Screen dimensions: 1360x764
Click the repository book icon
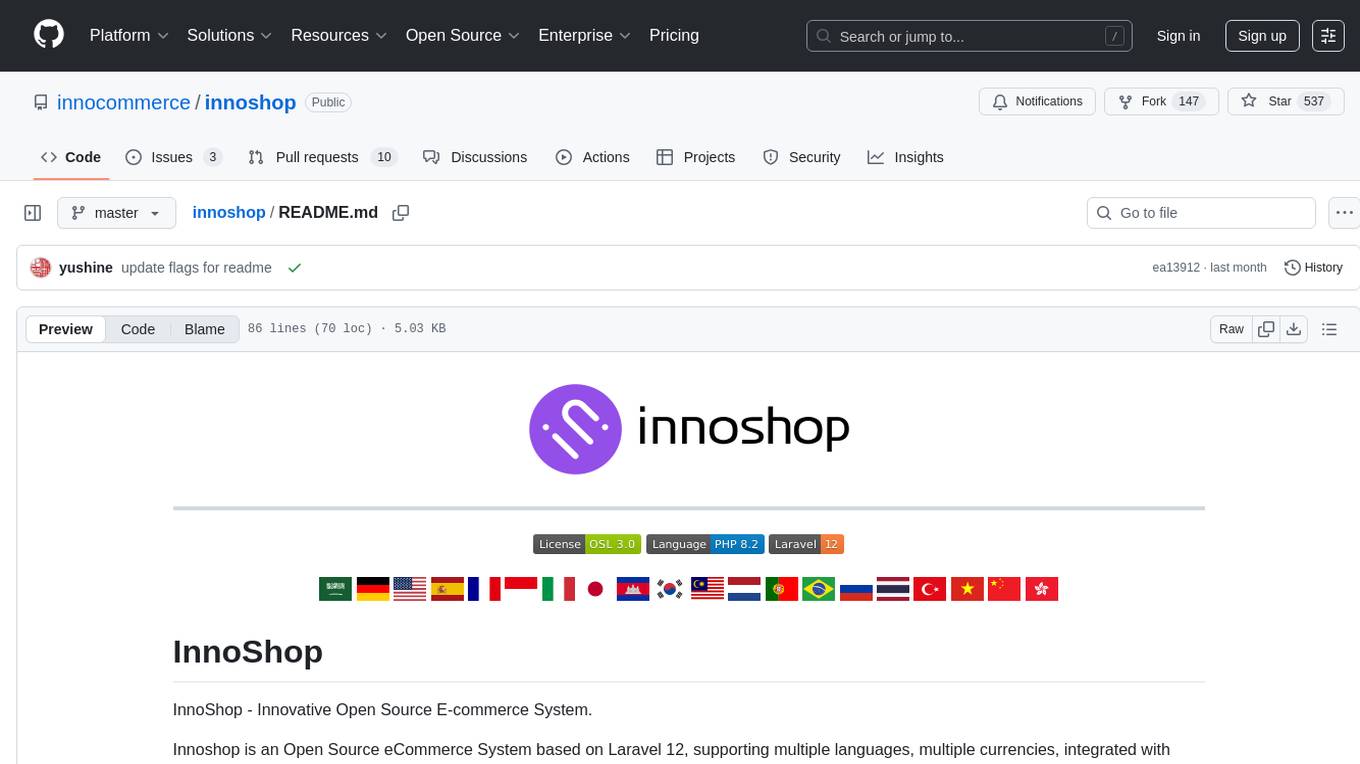coord(40,102)
